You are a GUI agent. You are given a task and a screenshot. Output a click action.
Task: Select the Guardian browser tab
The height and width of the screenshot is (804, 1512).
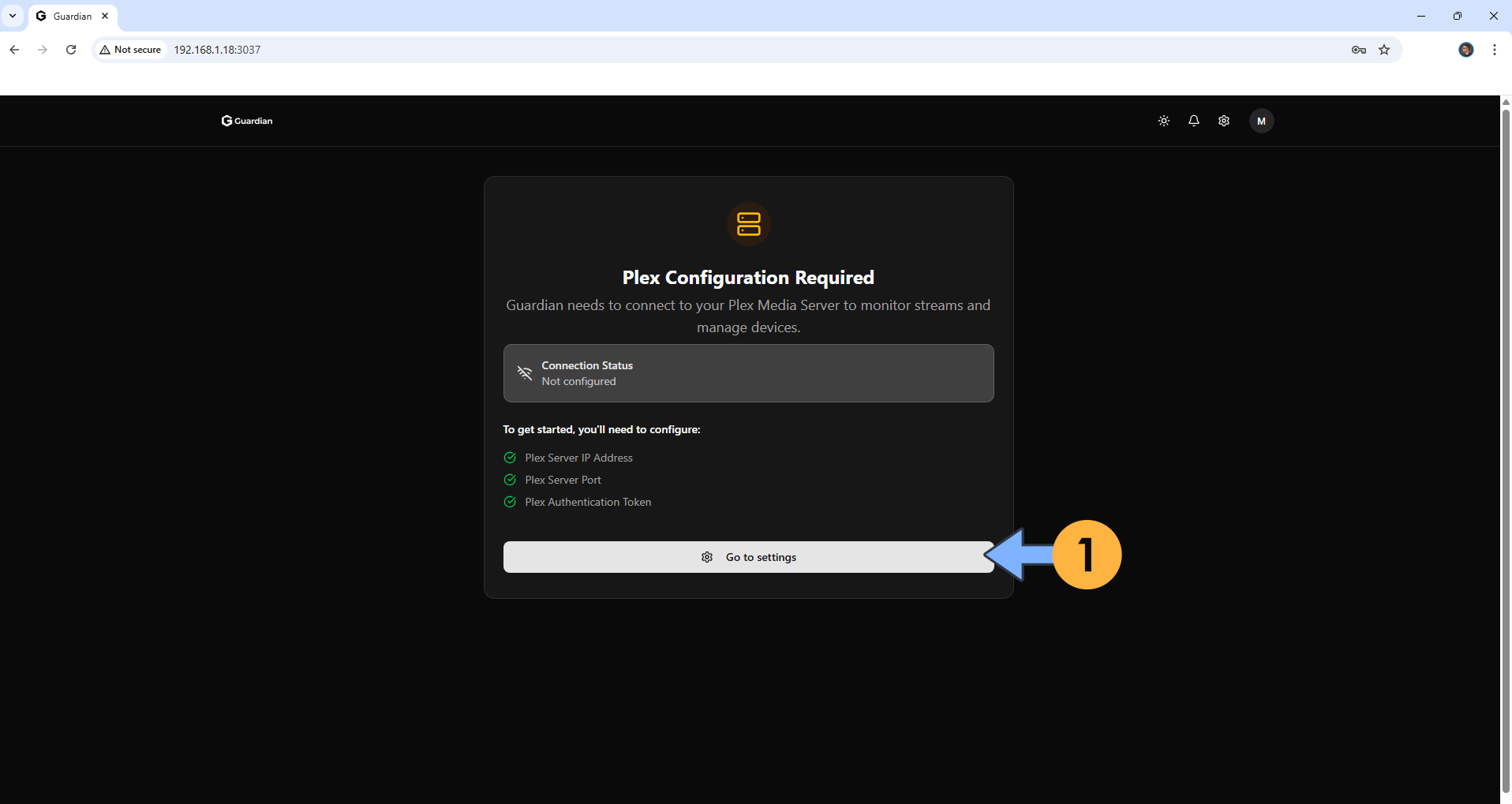point(72,16)
